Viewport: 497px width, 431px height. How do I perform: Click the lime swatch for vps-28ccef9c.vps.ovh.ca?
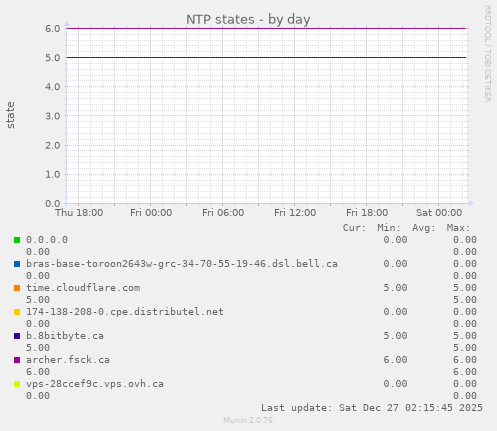(17, 384)
